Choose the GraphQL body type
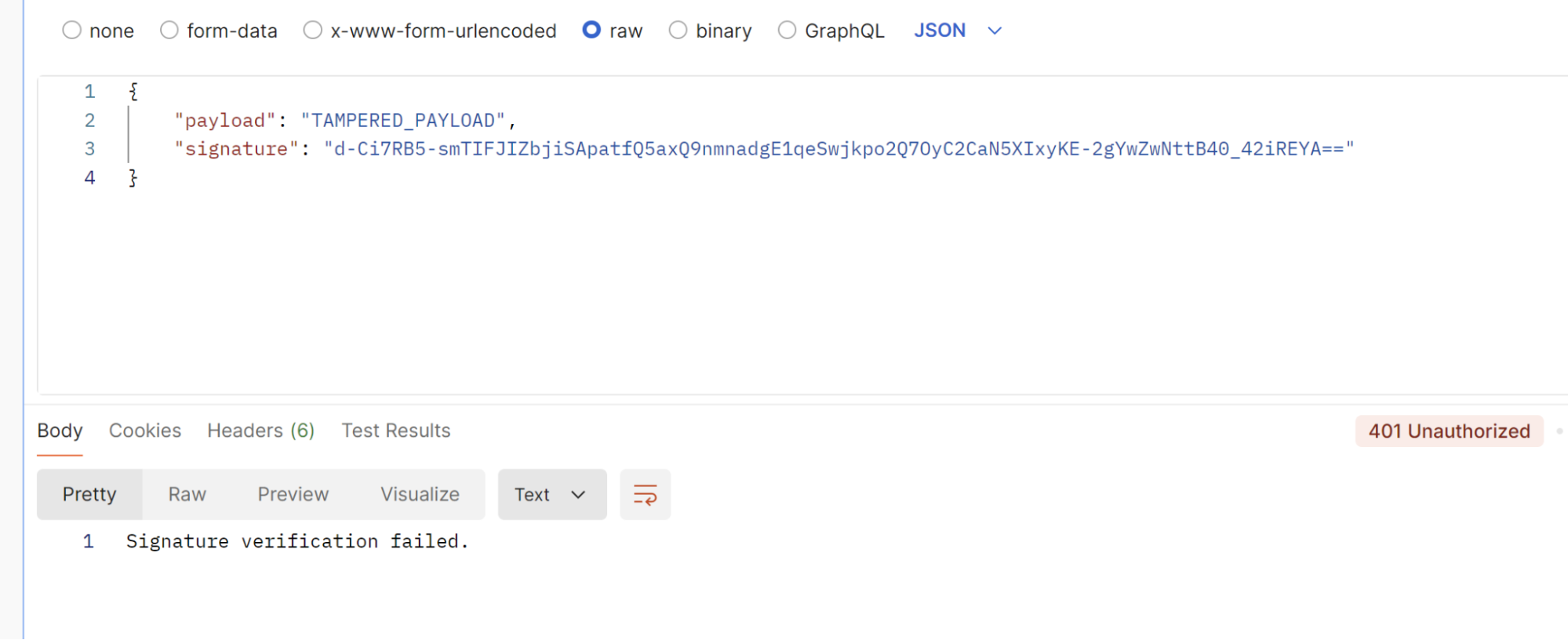The image size is (1568, 640). point(787,31)
